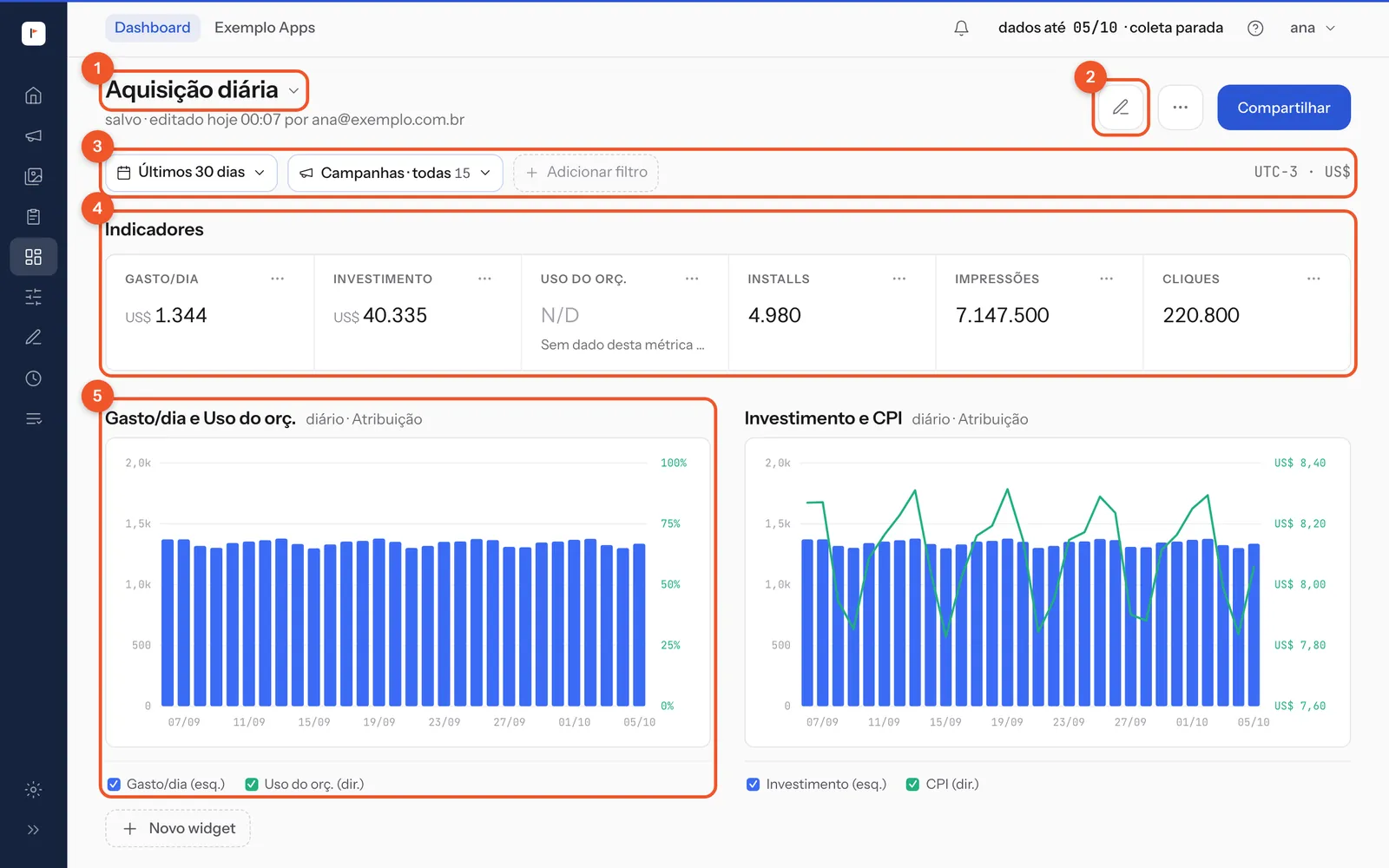Image resolution: width=1389 pixels, height=868 pixels.
Task: Click the coleta parada status text
Action: tap(1176, 28)
